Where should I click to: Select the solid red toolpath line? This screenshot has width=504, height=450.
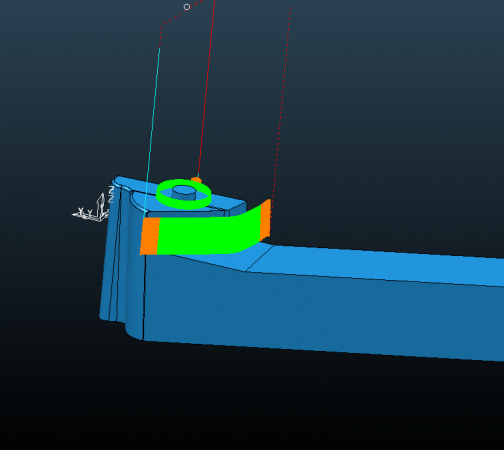[206, 88]
